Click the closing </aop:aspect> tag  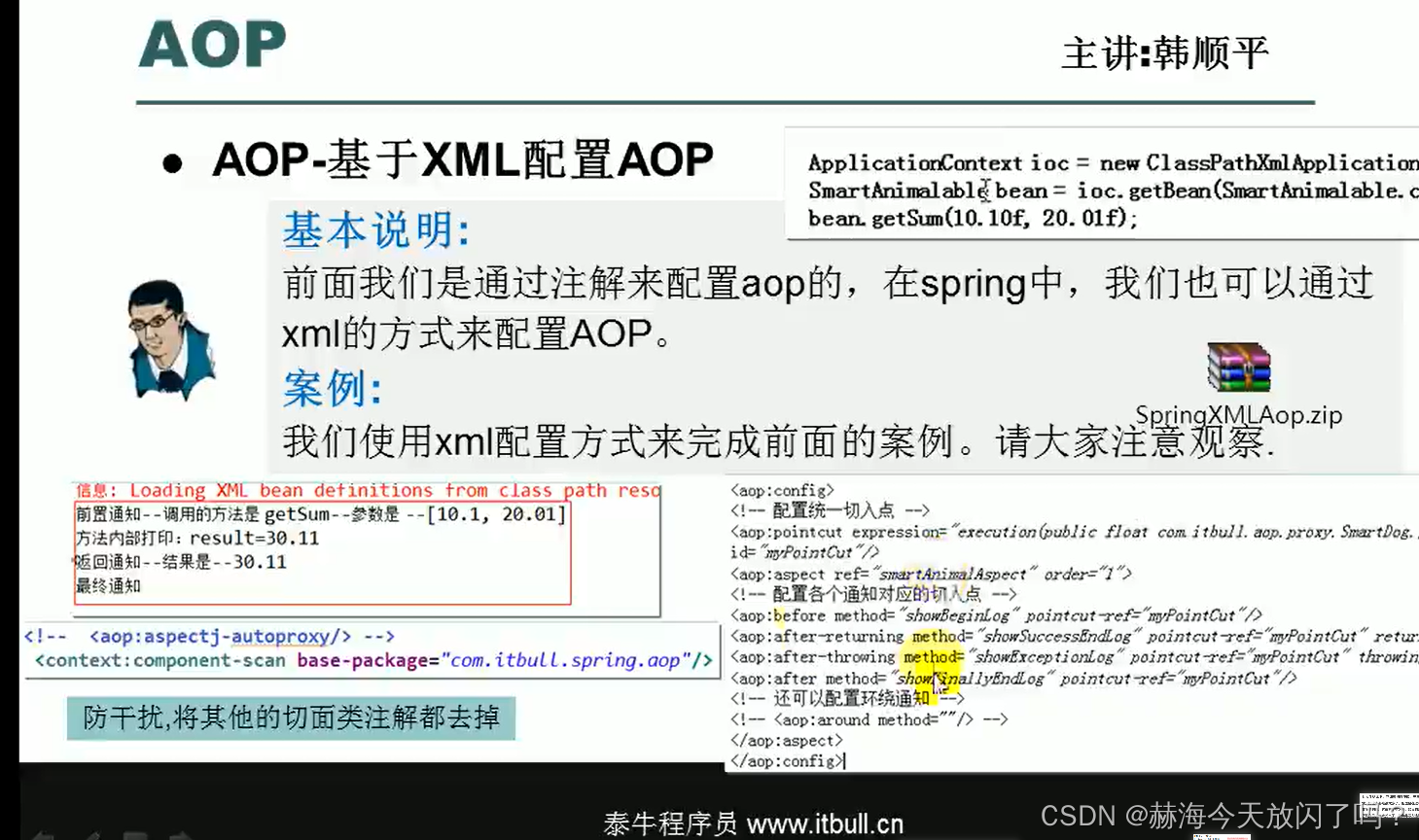786,741
